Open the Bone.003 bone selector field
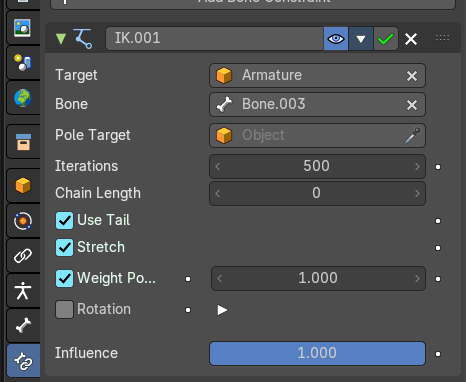This screenshot has height=382, width=466. 317,104
